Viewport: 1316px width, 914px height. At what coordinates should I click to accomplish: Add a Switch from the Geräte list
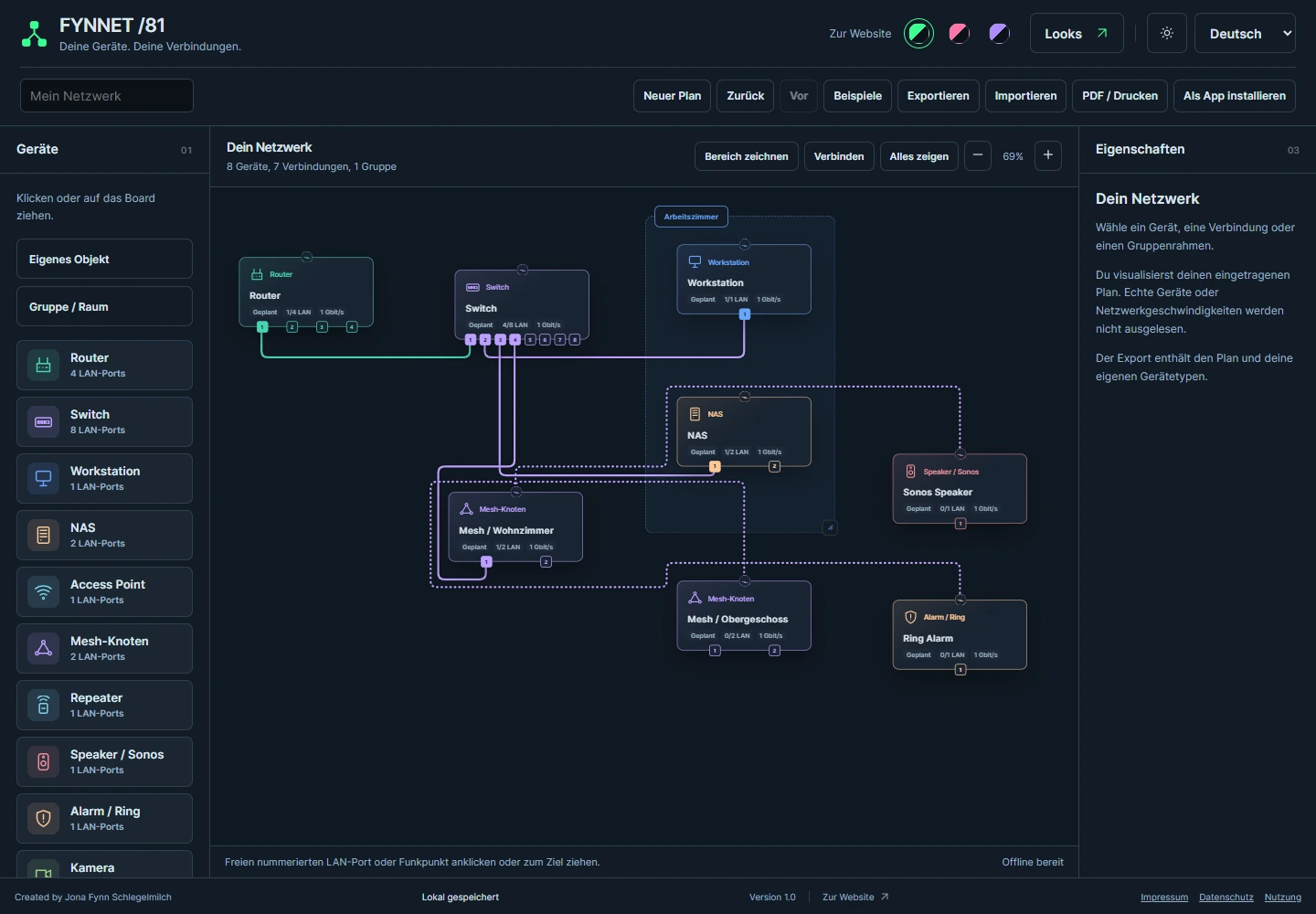pos(104,421)
